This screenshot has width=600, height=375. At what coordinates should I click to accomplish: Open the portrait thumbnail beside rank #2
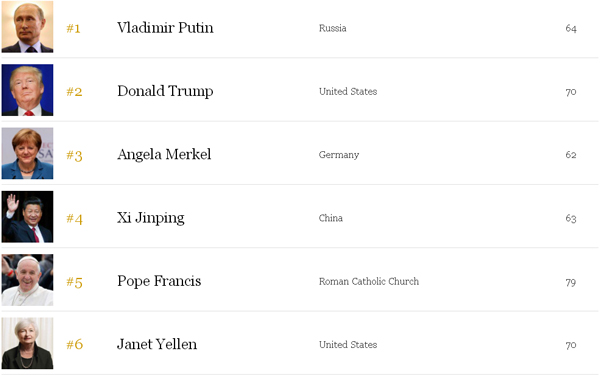click(x=27, y=90)
